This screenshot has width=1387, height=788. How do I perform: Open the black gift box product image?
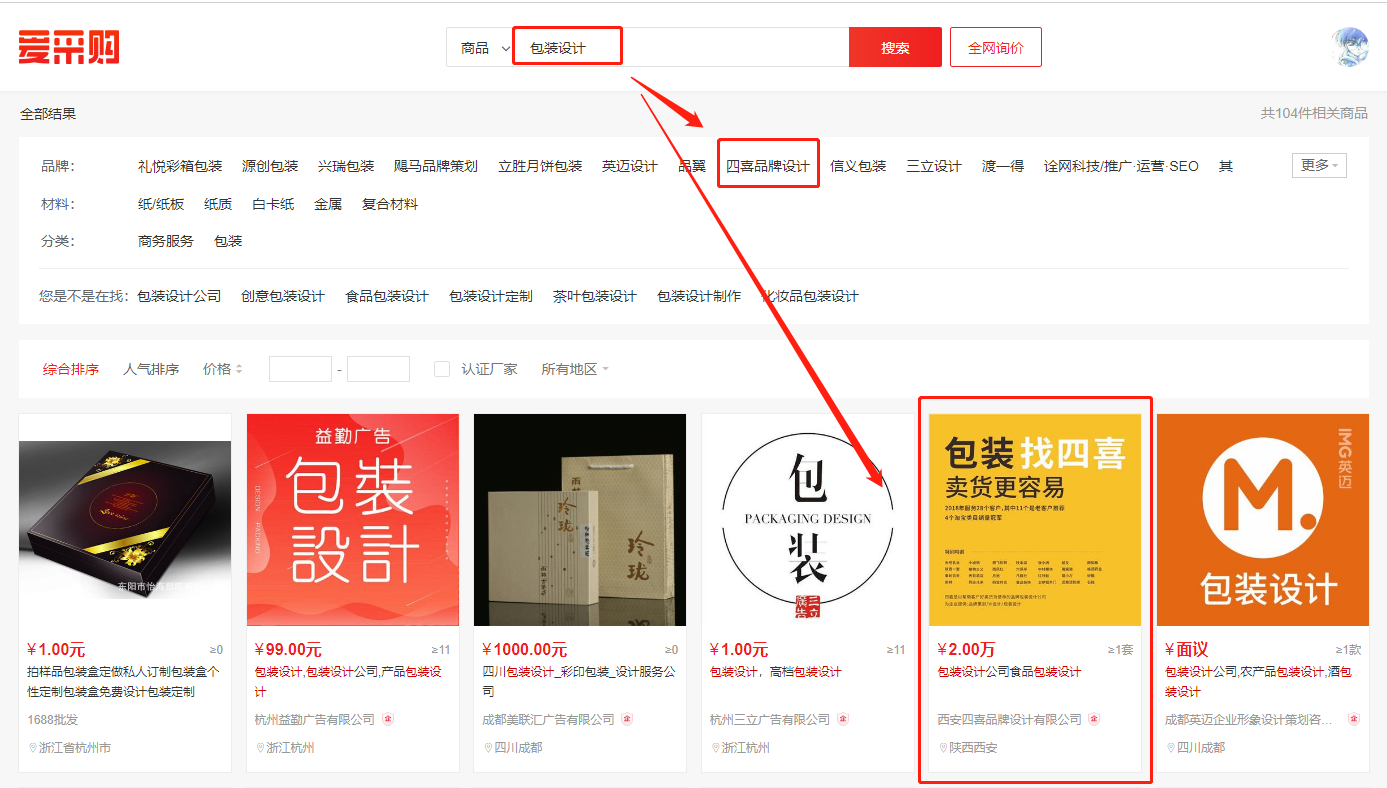pos(125,520)
